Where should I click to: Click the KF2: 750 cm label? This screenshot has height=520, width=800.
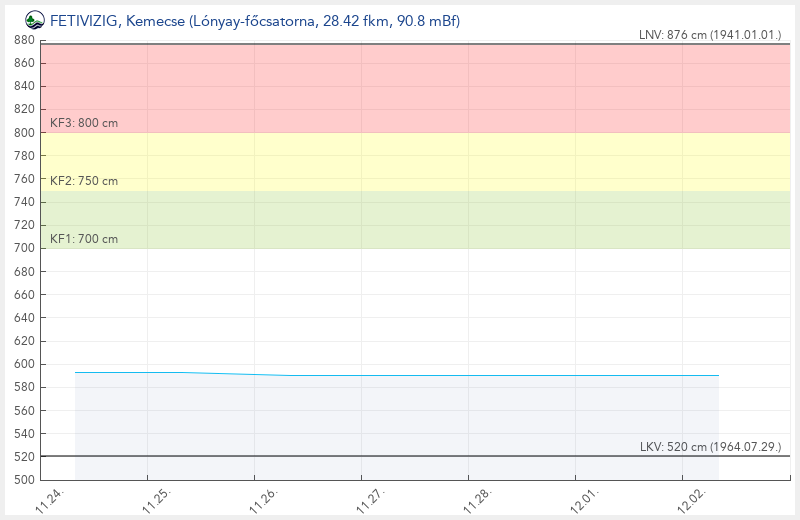click(x=84, y=181)
